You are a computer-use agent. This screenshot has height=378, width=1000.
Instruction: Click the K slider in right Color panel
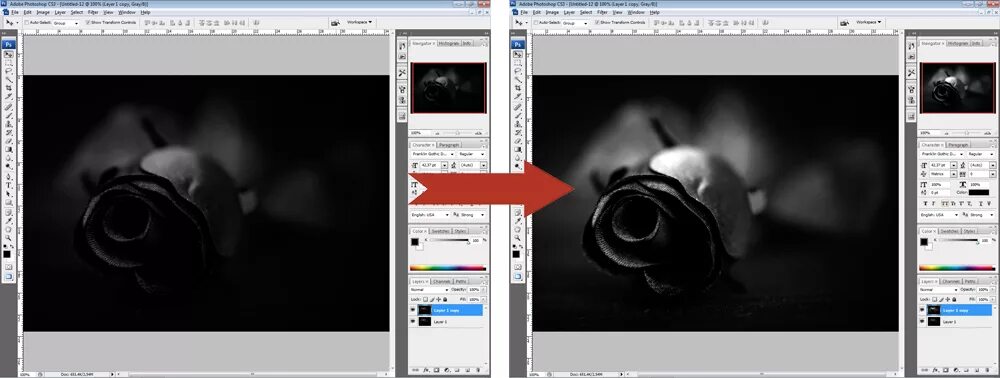959,240
